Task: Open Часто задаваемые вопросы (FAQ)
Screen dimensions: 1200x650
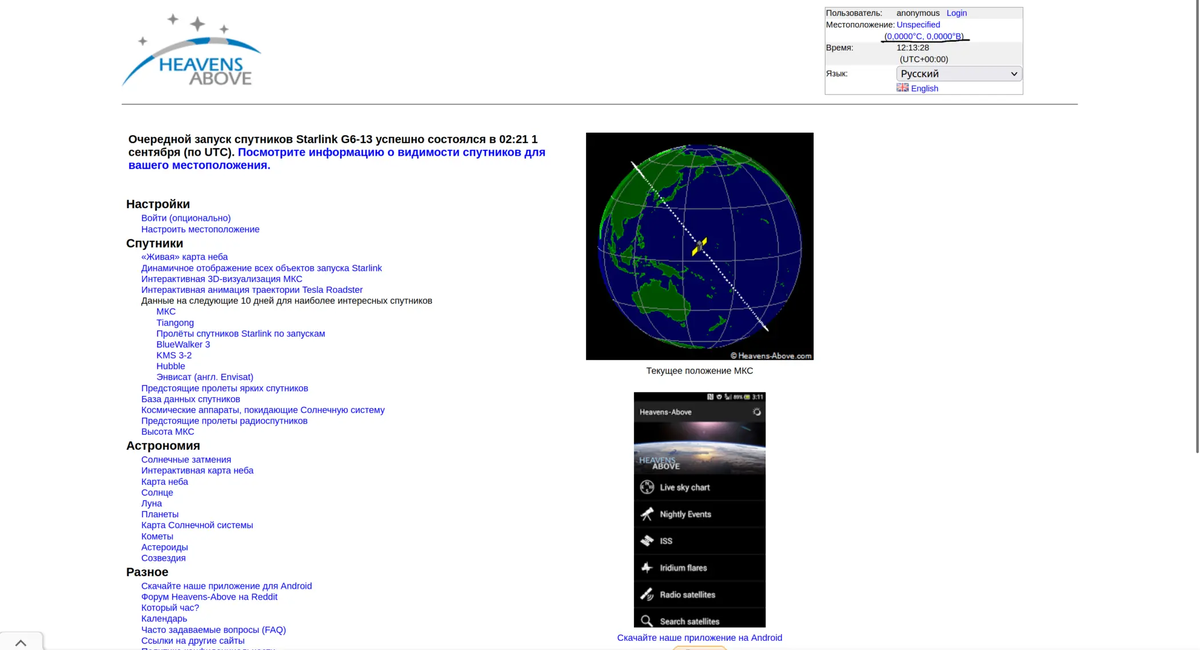Action: 213,630
